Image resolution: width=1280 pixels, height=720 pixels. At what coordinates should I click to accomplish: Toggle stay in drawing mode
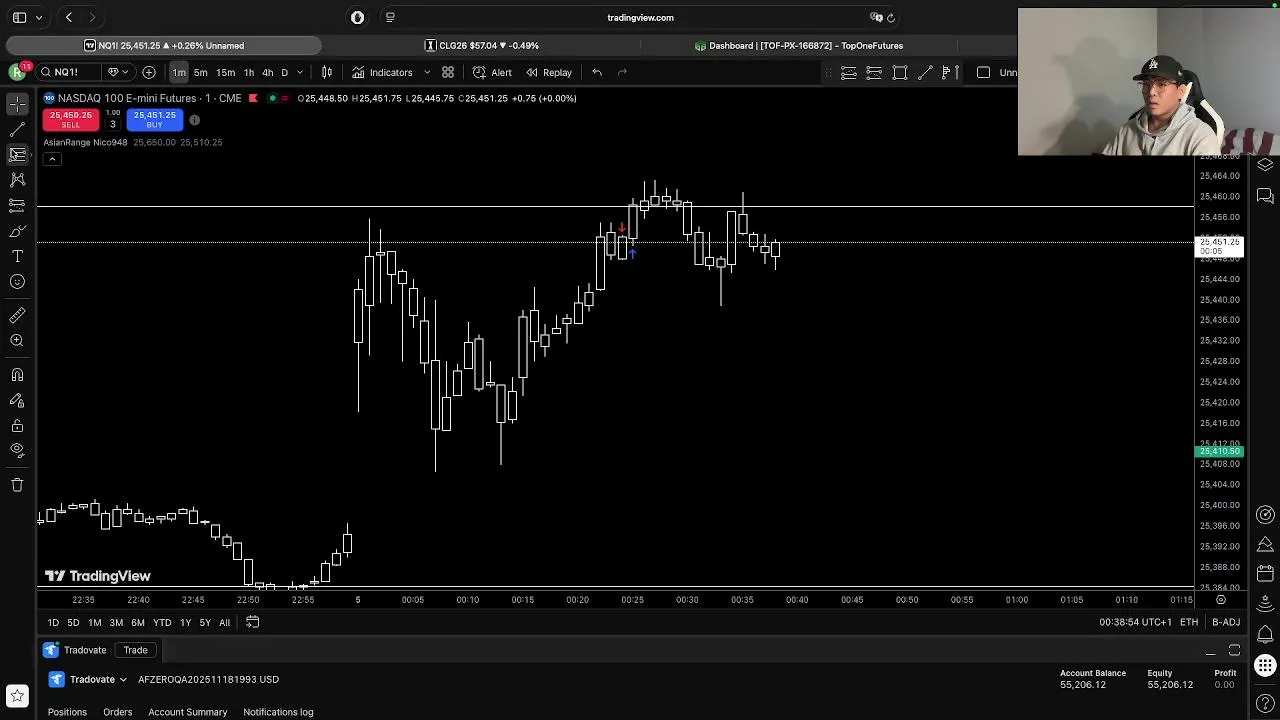pos(17,400)
